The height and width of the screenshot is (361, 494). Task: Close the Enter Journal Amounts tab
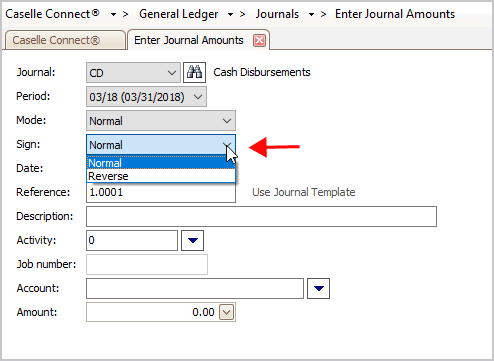(259, 41)
